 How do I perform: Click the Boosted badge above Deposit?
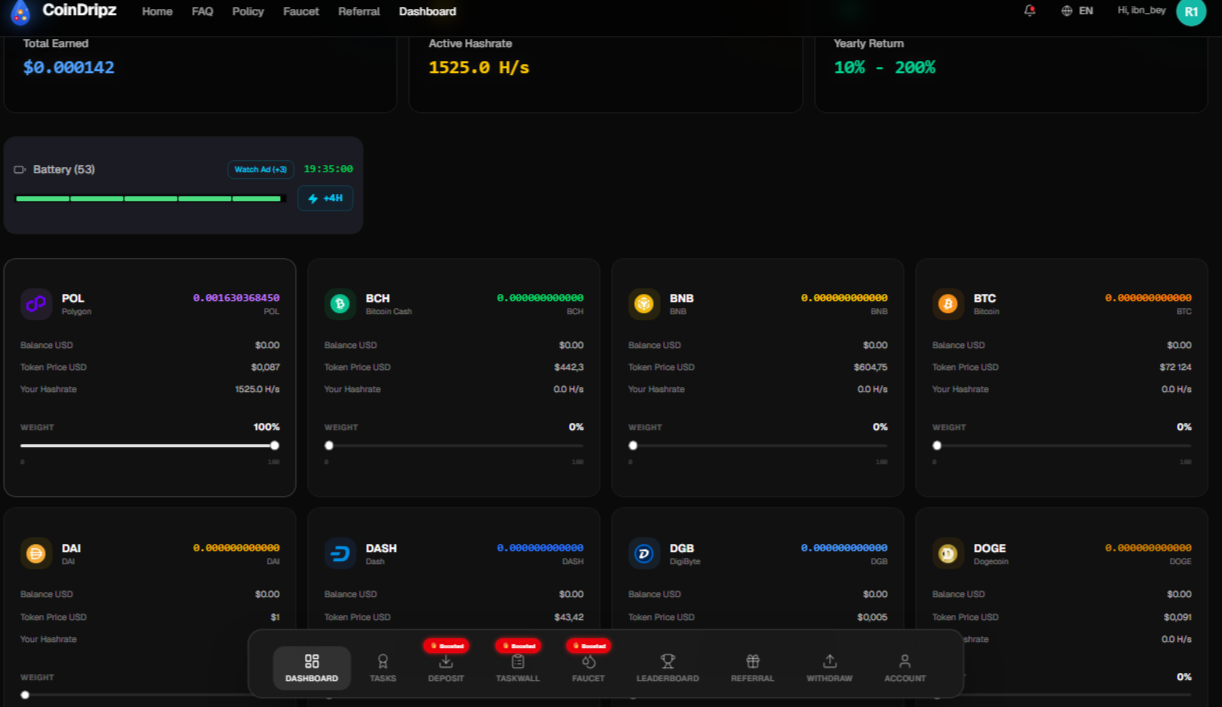tap(446, 646)
